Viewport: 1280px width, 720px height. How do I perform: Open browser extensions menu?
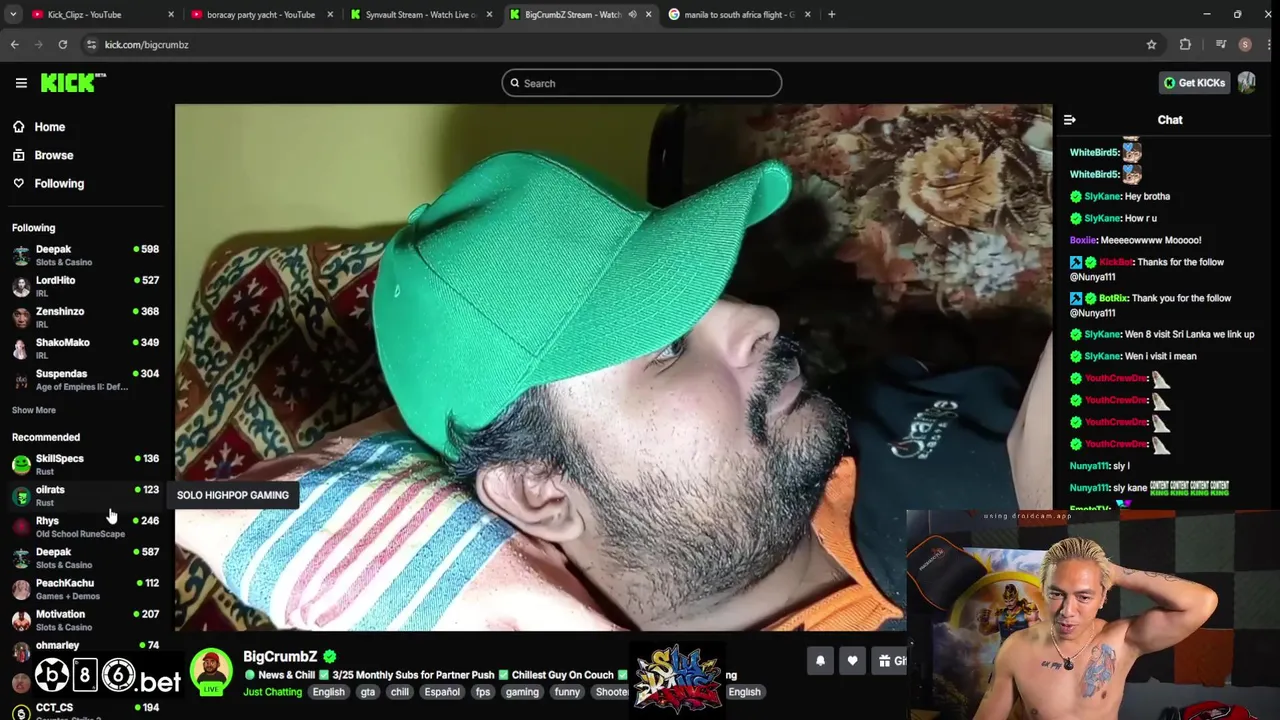[x=1185, y=44]
